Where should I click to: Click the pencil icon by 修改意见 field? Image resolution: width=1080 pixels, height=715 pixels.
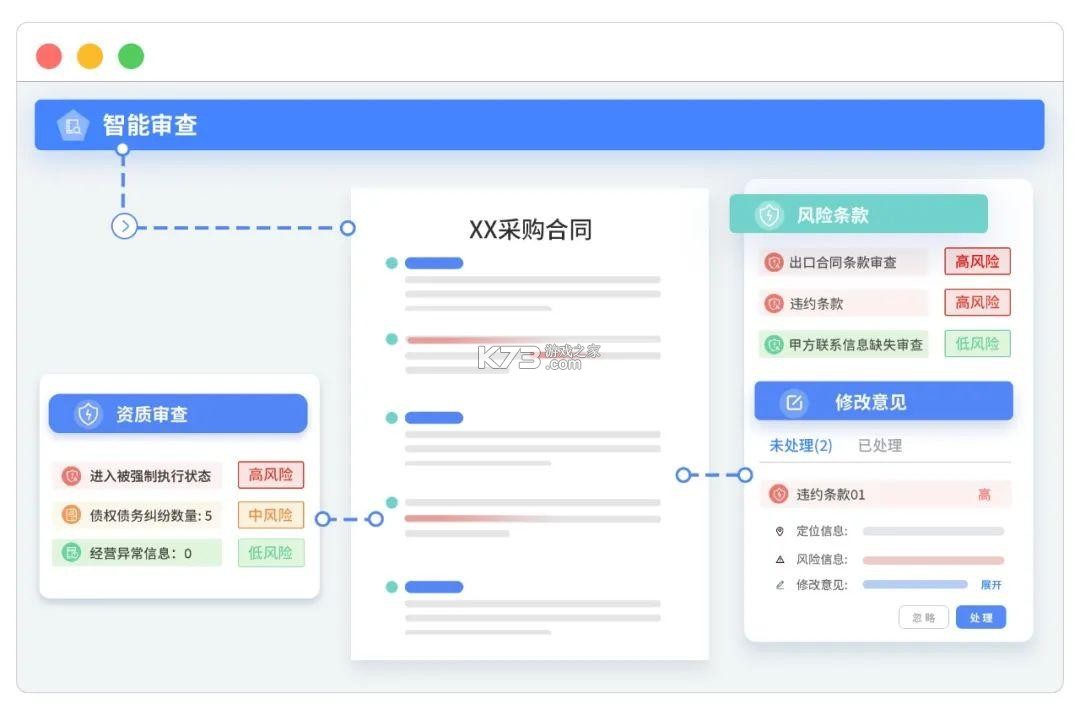[x=780, y=585]
